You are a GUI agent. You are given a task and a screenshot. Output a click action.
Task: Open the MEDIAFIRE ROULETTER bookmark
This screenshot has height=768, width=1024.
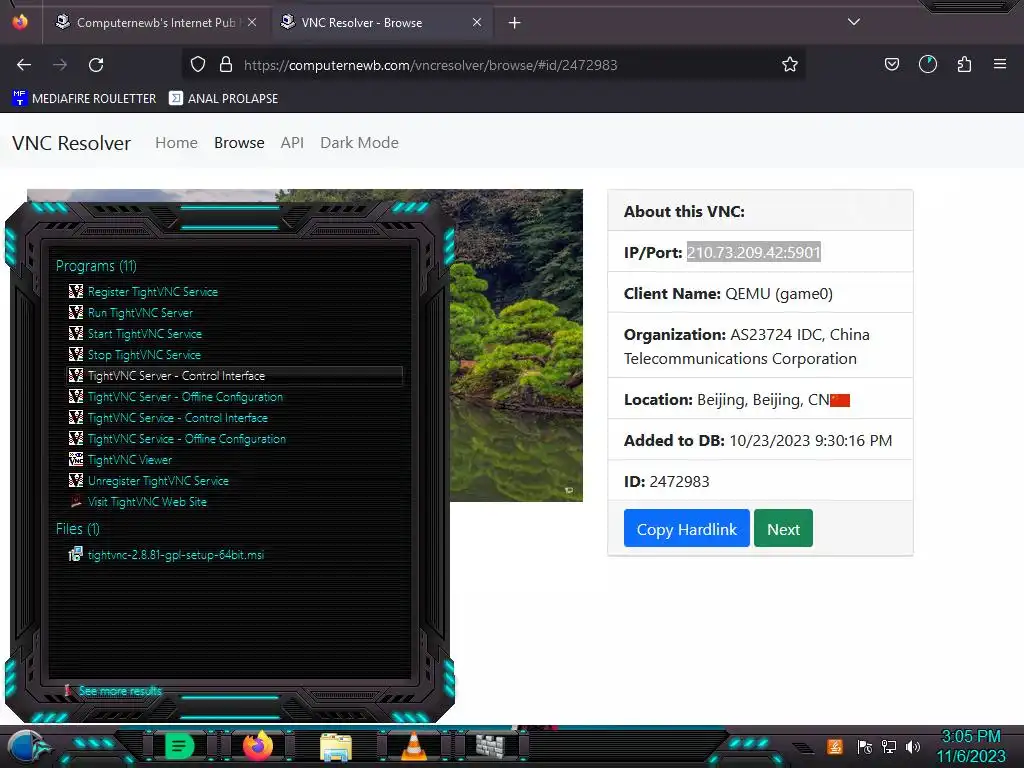[x=84, y=99]
